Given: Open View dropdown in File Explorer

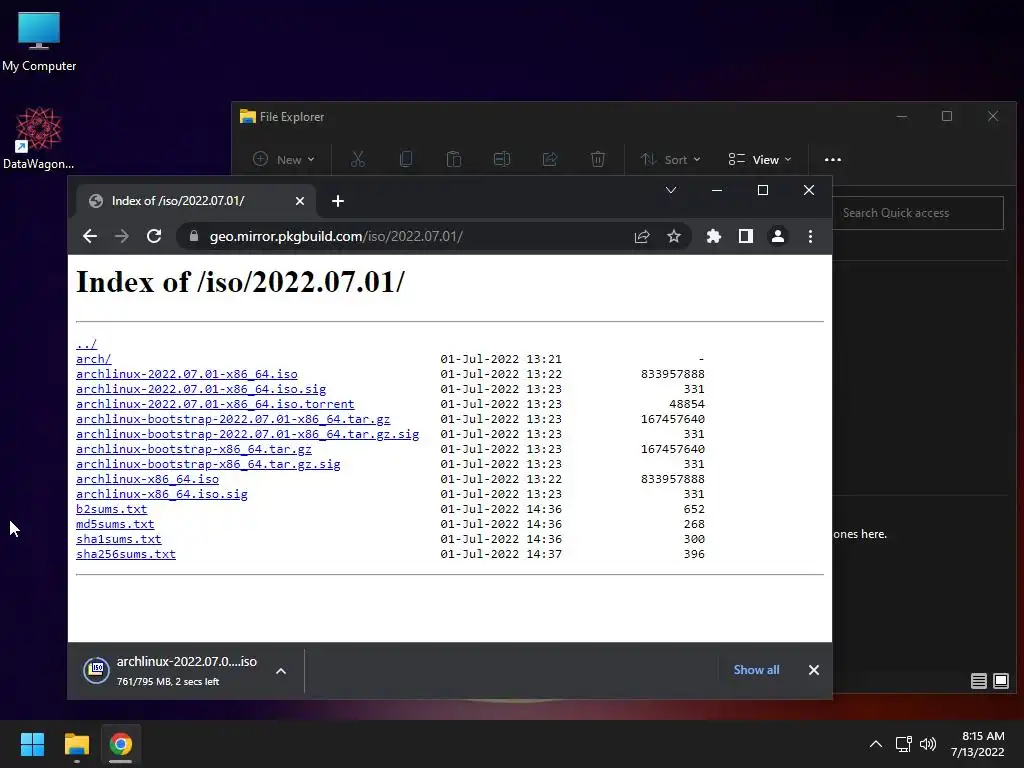Looking at the screenshot, I should (x=760, y=159).
